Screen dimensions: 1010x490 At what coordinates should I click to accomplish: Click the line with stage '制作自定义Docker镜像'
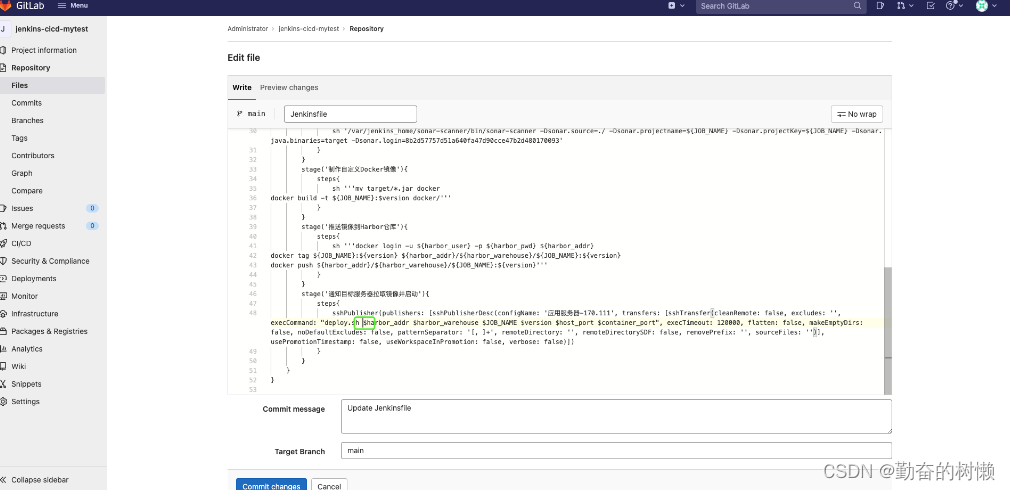(x=355, y=169)
